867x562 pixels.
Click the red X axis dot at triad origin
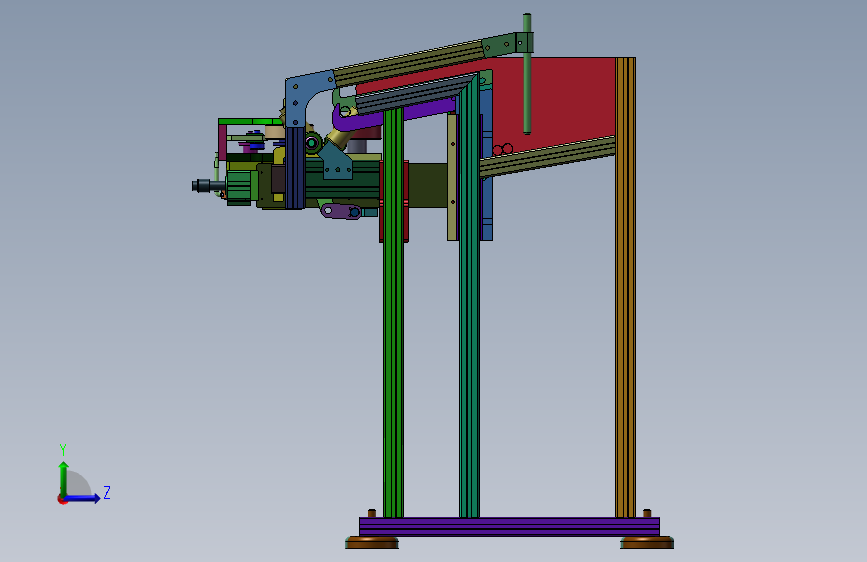pyautogui.click(x=61, y=500)
